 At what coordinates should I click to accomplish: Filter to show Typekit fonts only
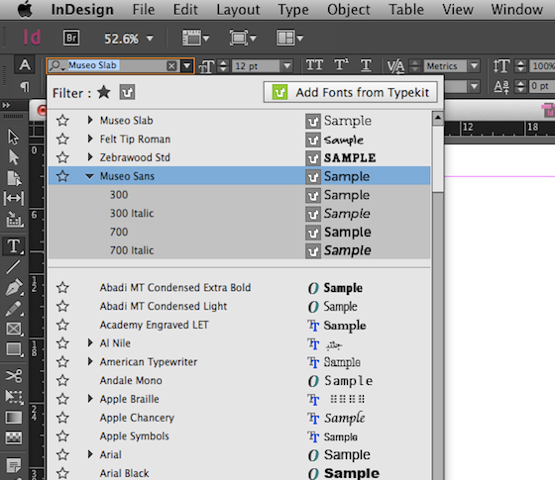click(x=127, y=93)
